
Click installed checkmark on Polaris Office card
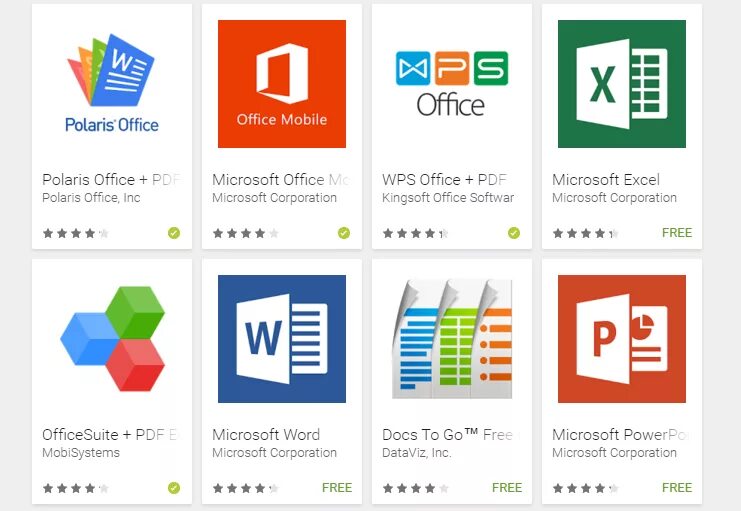tap(174, 233)
